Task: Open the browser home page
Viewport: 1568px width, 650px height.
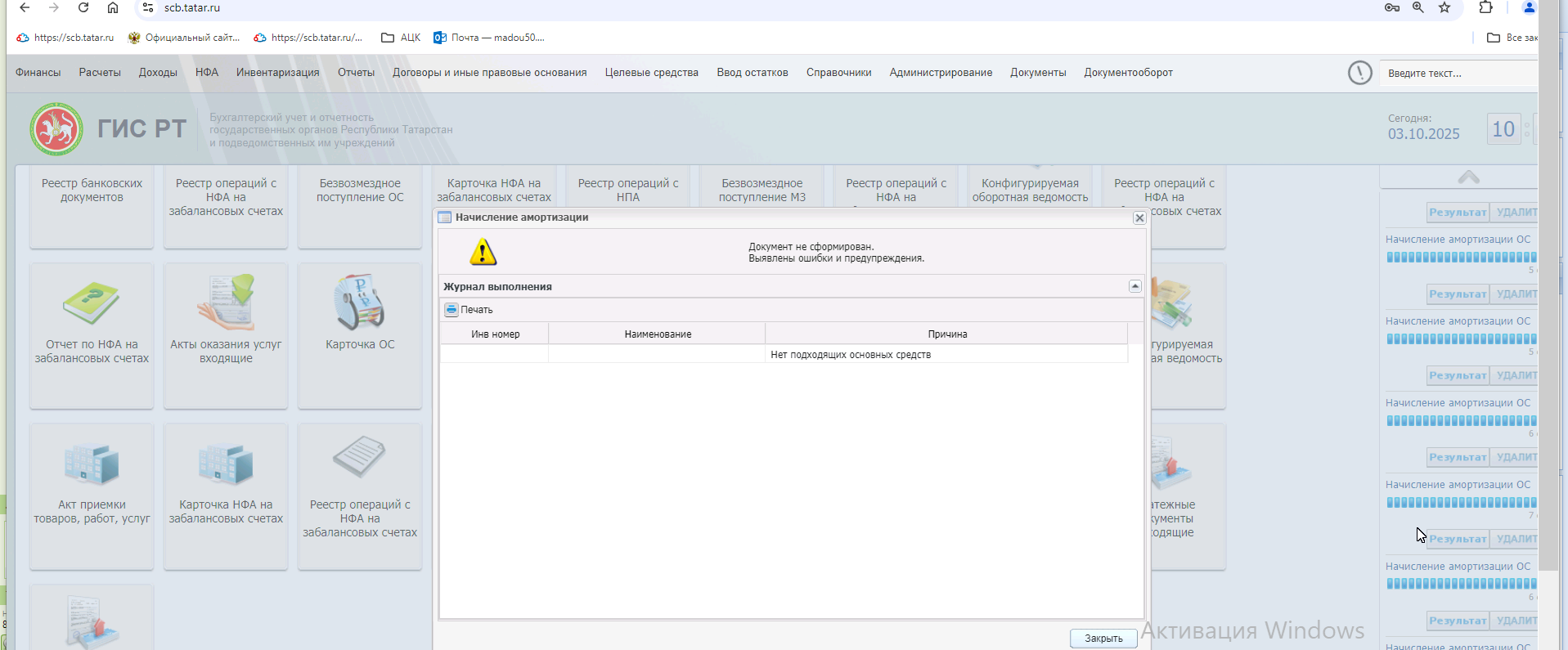Action: [113, 8]
